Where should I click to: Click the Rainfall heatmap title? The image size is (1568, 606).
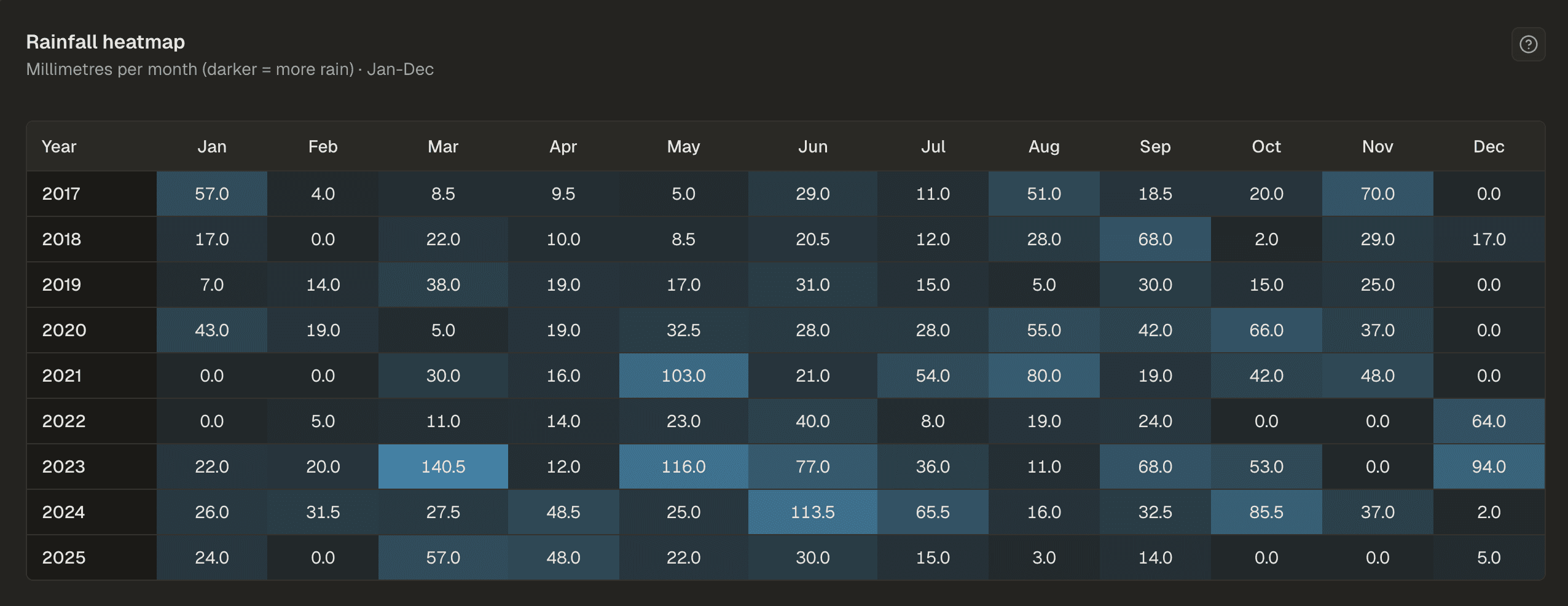point(106,42)
